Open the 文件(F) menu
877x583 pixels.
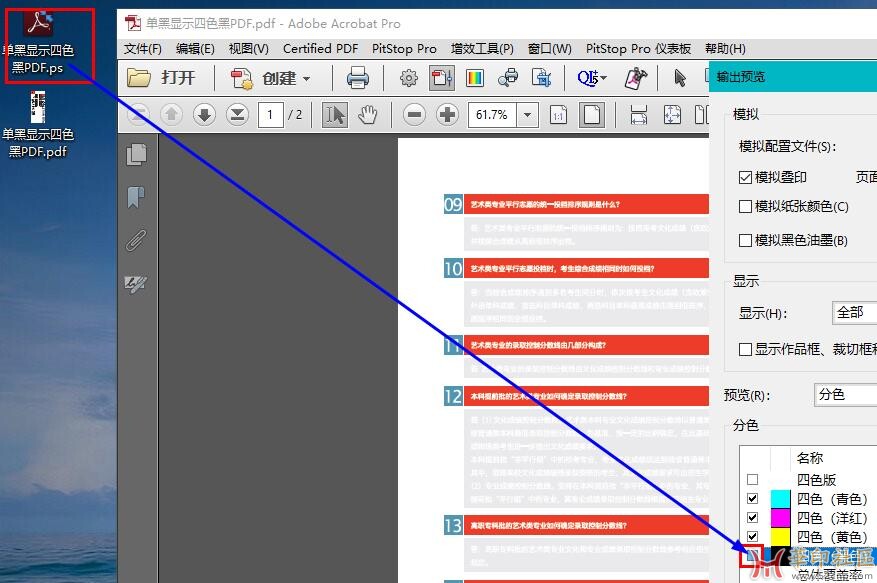tap(143, 49)
